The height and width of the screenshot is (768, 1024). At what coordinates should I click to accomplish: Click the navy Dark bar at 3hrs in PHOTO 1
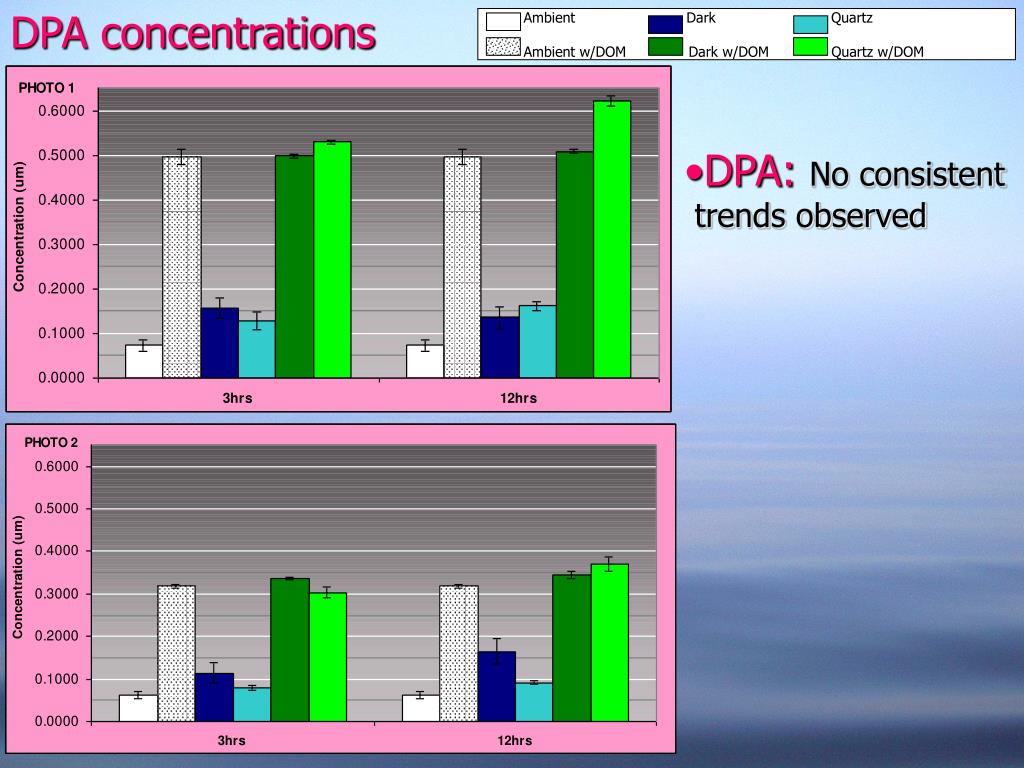219,343
